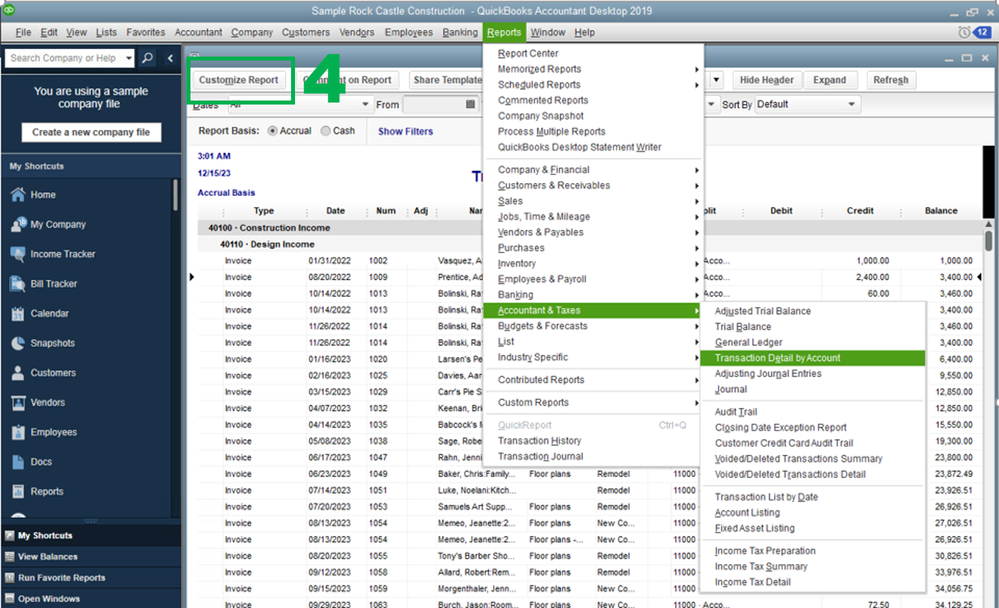Click the Open Windows panel icon

click(10, 598)
